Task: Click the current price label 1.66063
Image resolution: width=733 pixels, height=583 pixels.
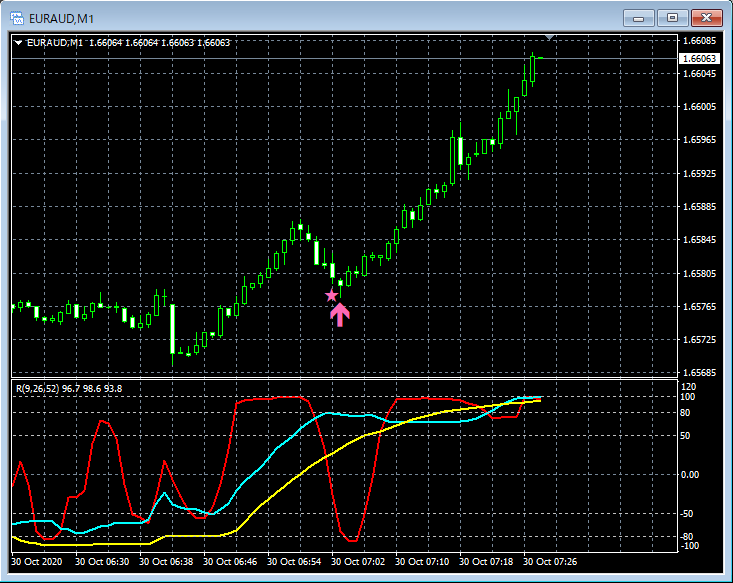Action: (699, 58)
